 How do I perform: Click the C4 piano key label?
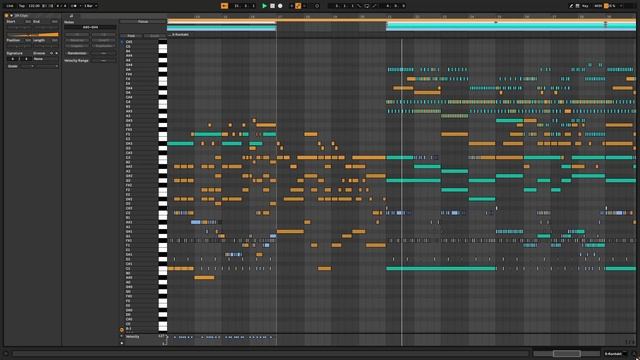click(x=128, y=102)
